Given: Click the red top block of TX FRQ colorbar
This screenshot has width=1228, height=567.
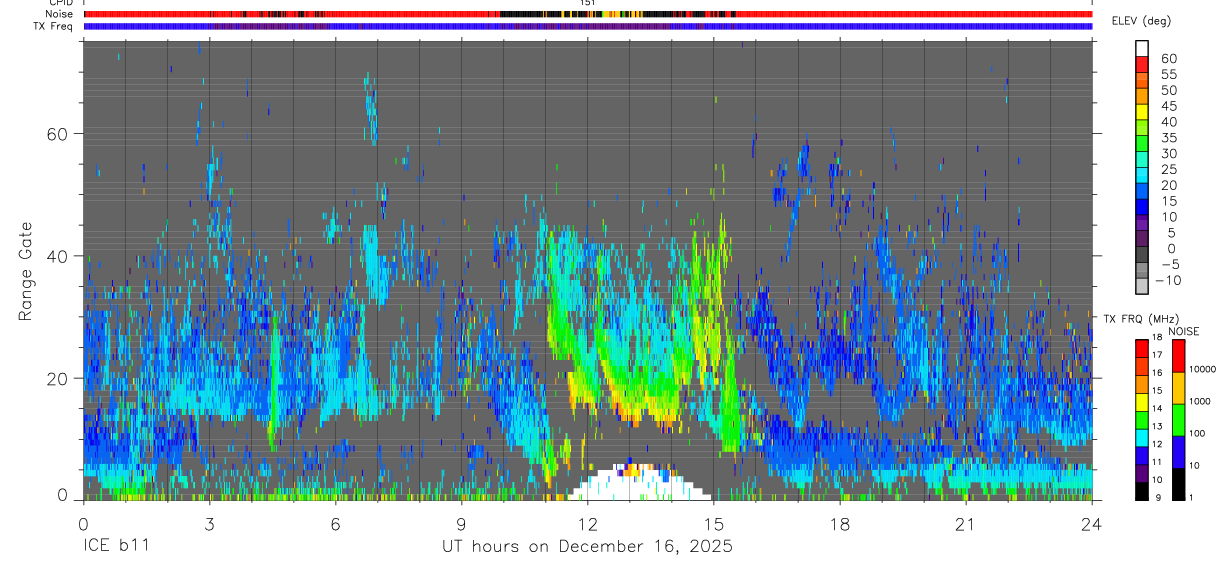Looking at the screenshot, I should point(1142,347).
